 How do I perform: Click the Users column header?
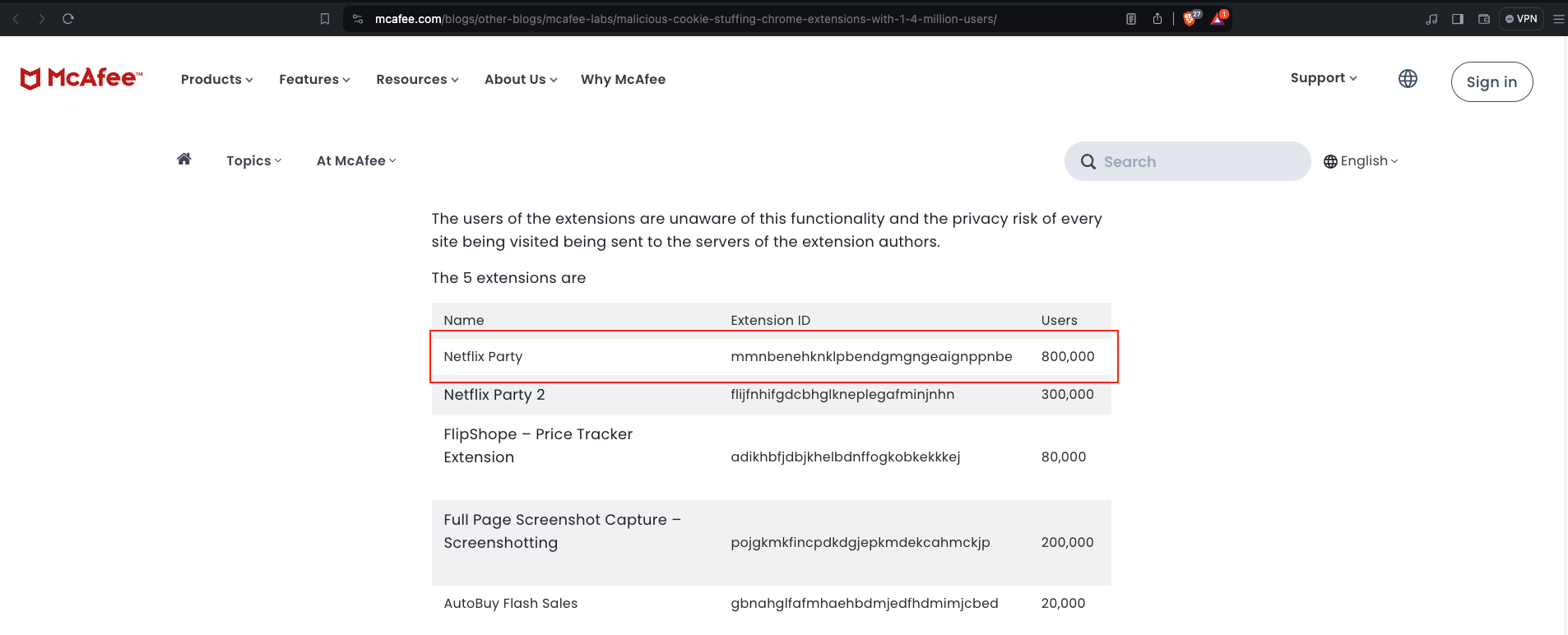coord(1060,321)
